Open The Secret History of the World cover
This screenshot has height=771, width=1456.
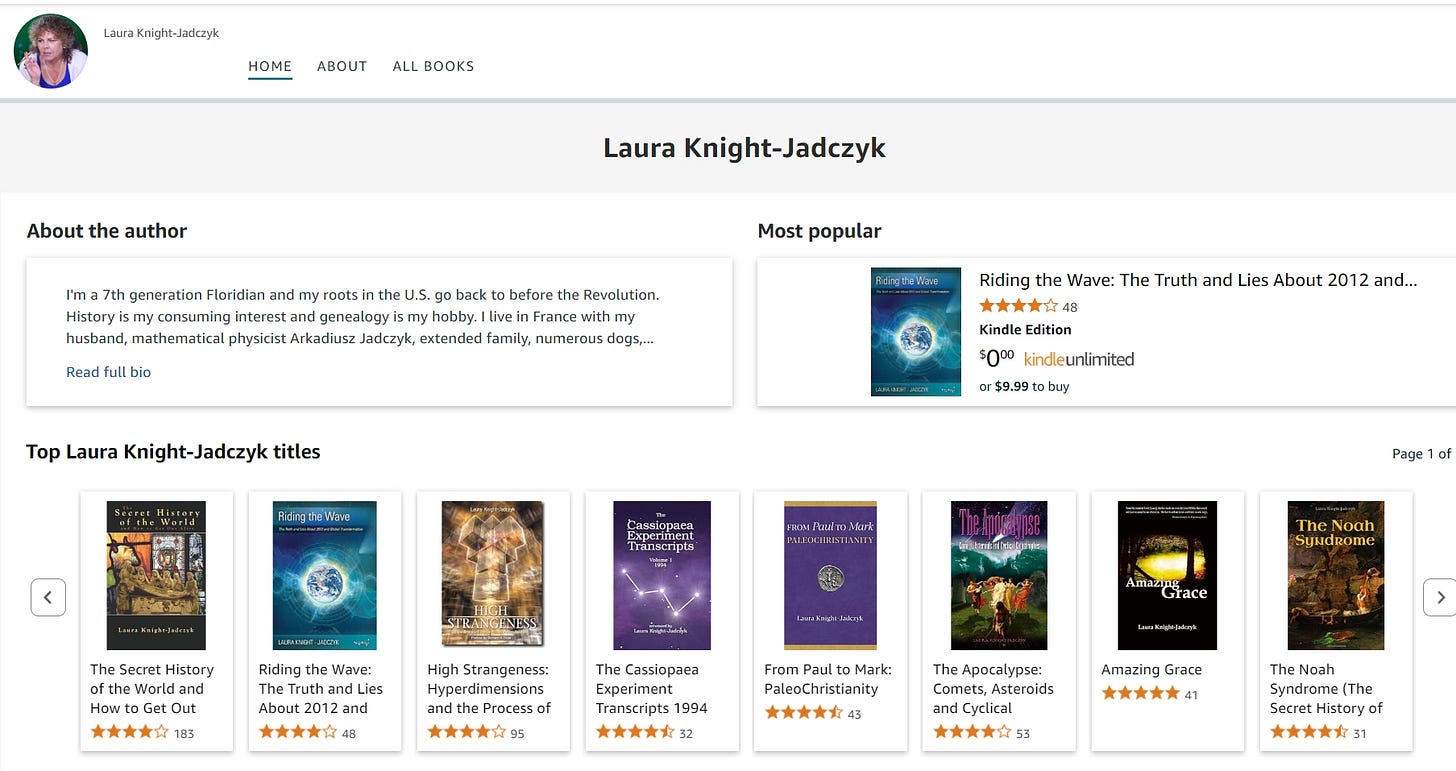[x=156, y=575]
